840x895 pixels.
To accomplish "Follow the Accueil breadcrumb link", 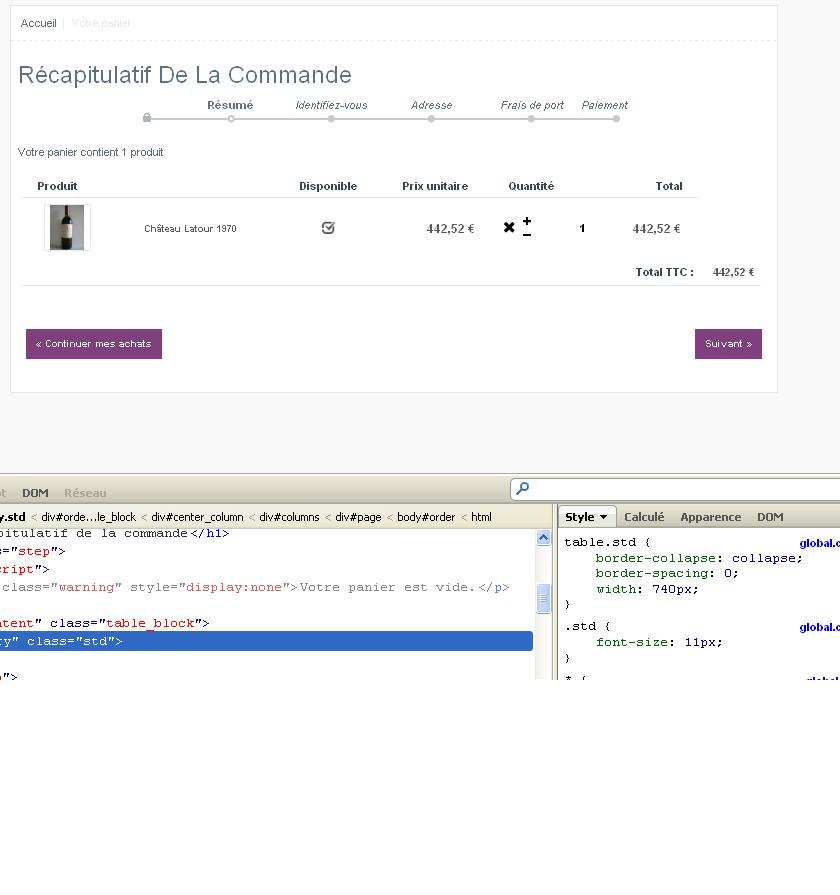I will (38, 23).
